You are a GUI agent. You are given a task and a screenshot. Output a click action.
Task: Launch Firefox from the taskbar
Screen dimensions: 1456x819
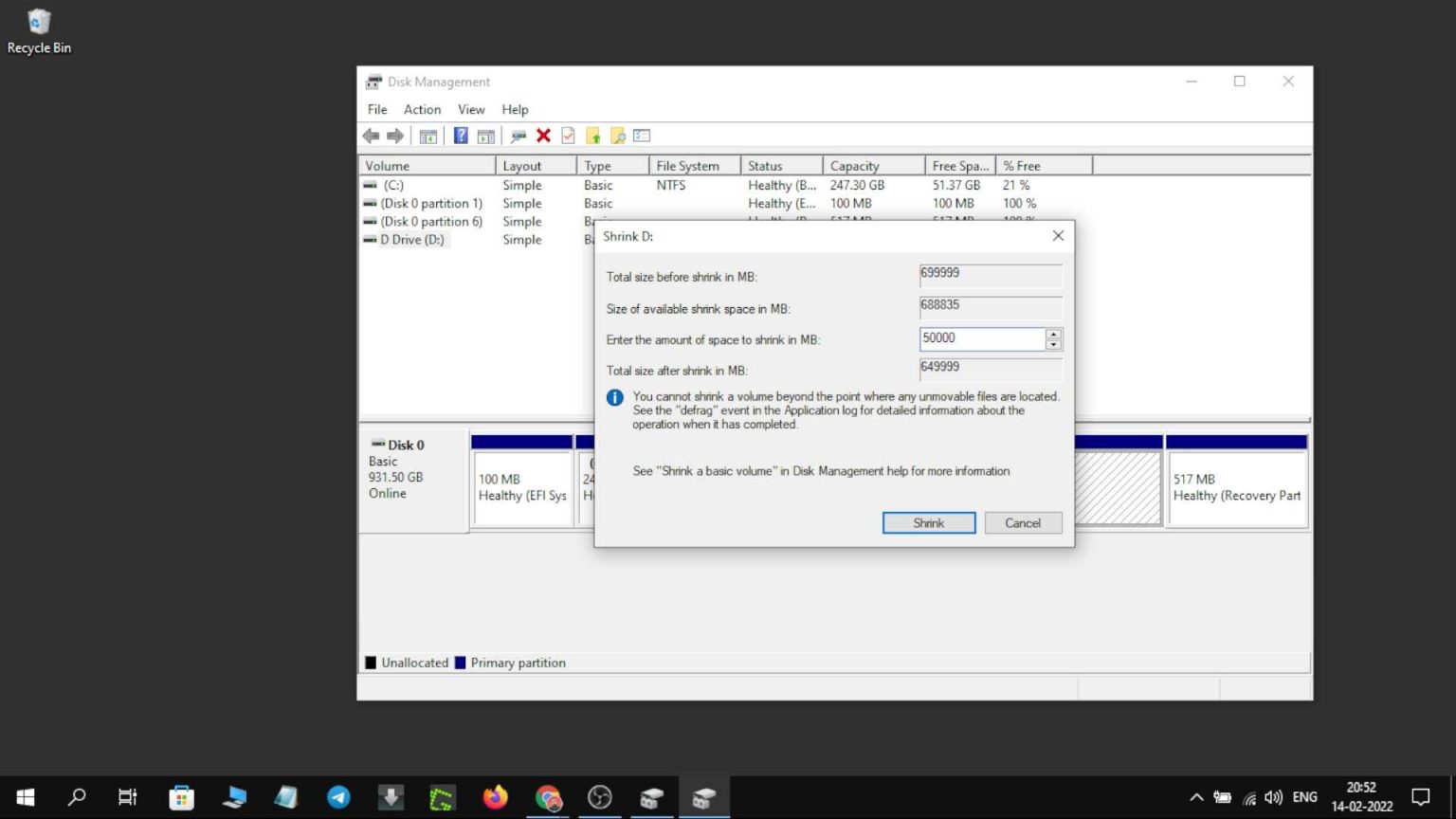496,797
